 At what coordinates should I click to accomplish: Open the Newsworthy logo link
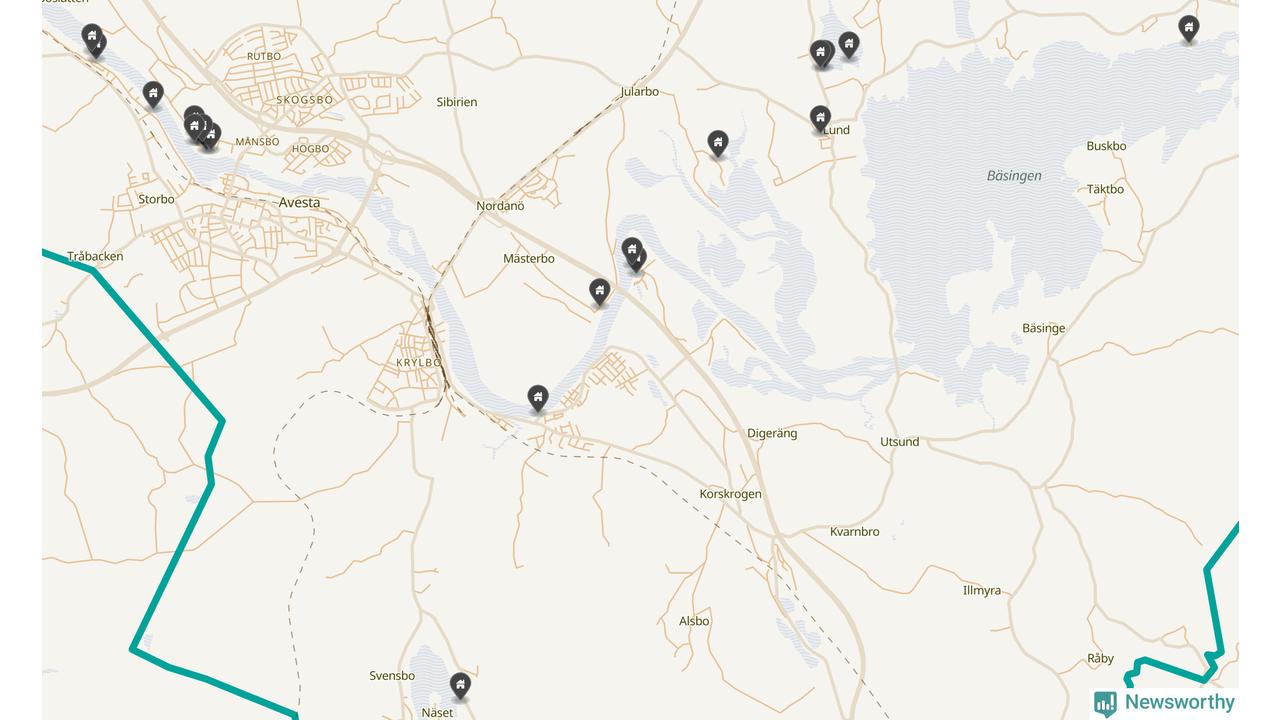1164,703
